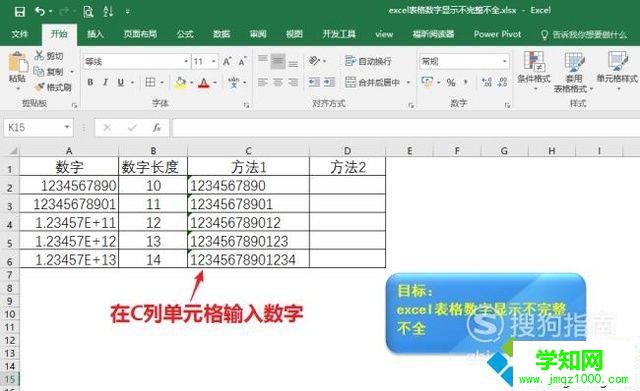This screenshot has height=391, width=640.
Task: Click into the formula bar
Action: point(406,128)
